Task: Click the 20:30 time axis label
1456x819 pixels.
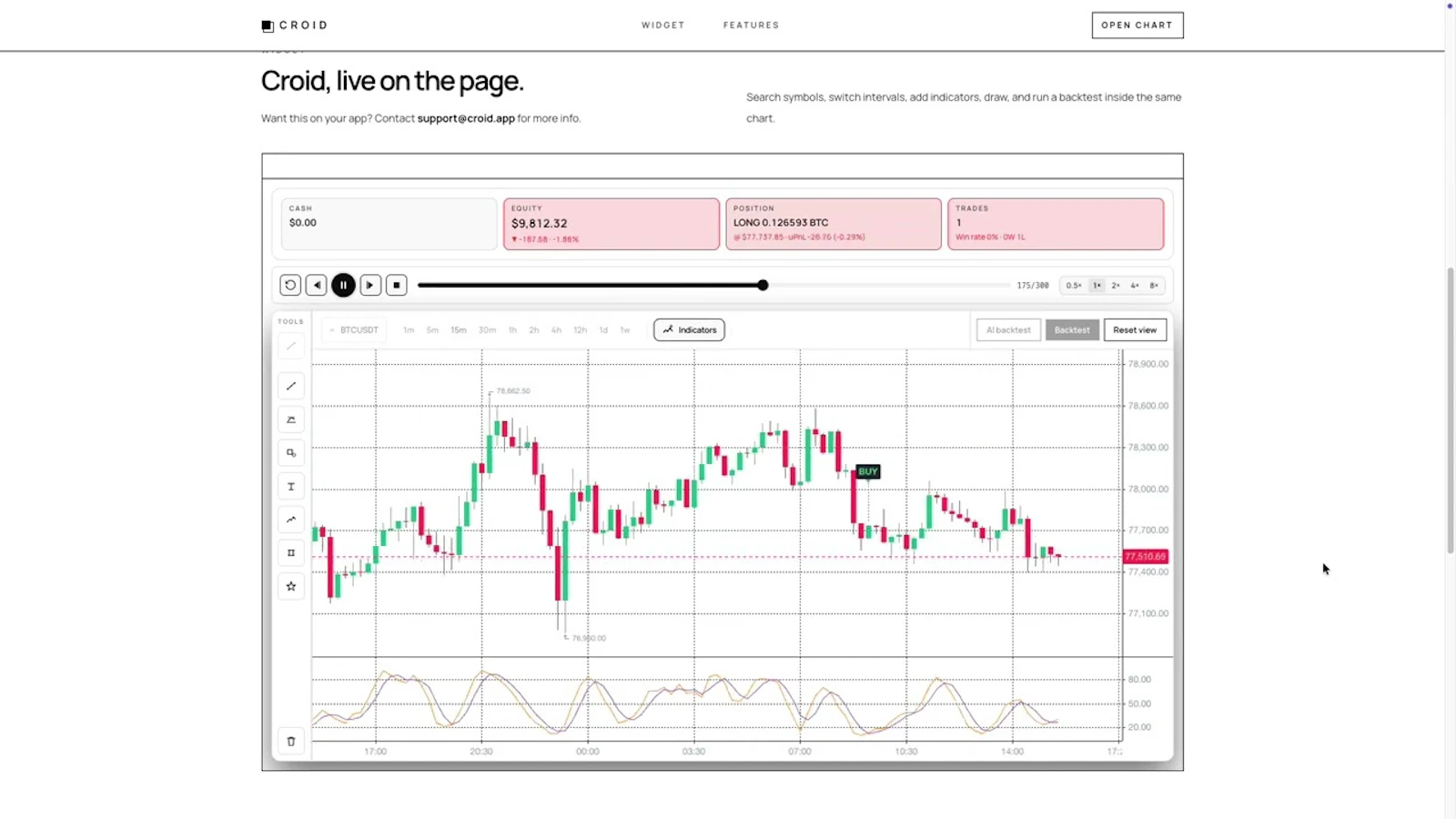Action: coord(481,752)
